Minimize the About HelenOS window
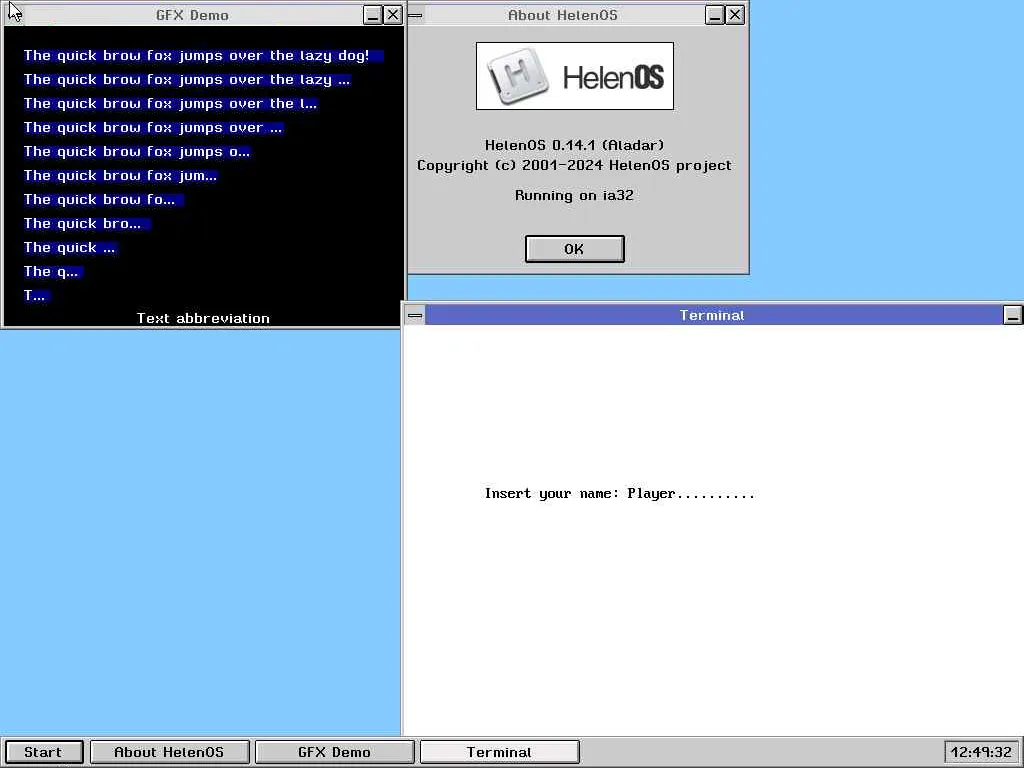 [x=715, y=15]
